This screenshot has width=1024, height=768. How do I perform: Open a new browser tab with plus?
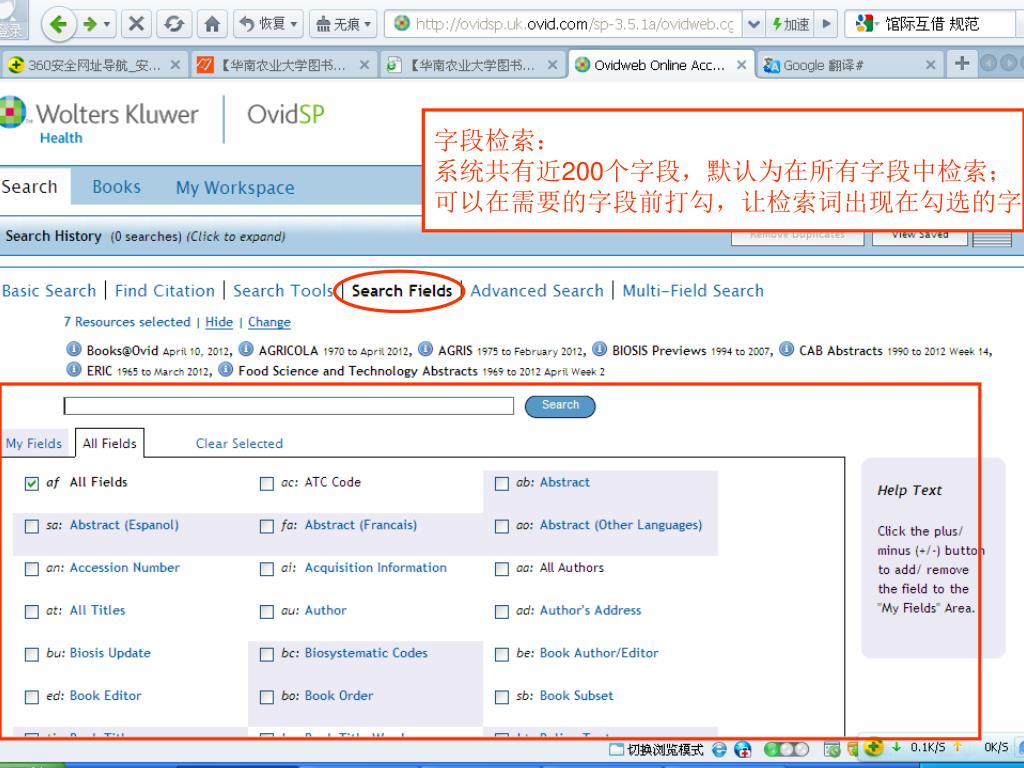(961, 63)
